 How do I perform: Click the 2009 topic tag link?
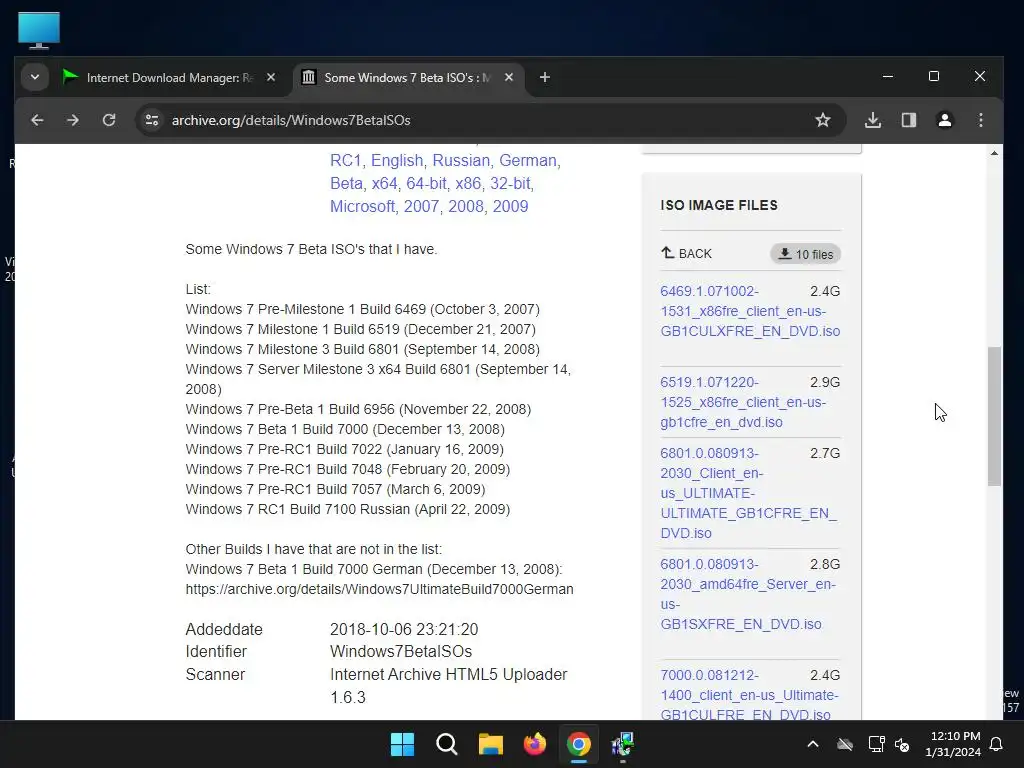point(510,206)
